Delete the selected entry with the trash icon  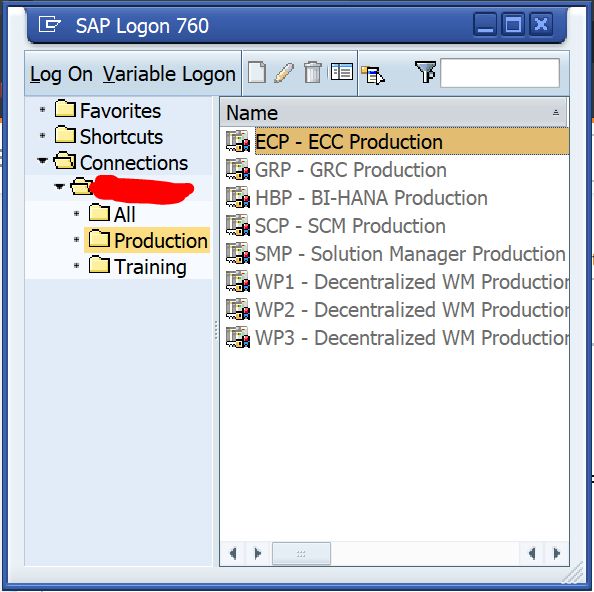point(313,72)
